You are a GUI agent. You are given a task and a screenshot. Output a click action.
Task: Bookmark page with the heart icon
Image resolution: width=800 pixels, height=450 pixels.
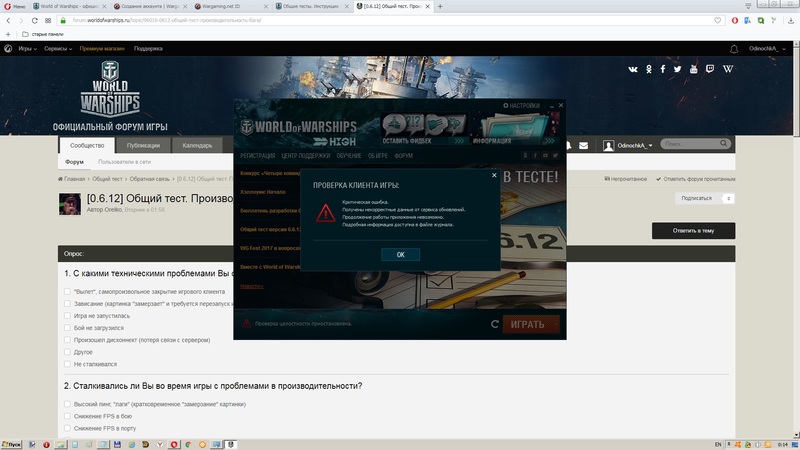717,20
